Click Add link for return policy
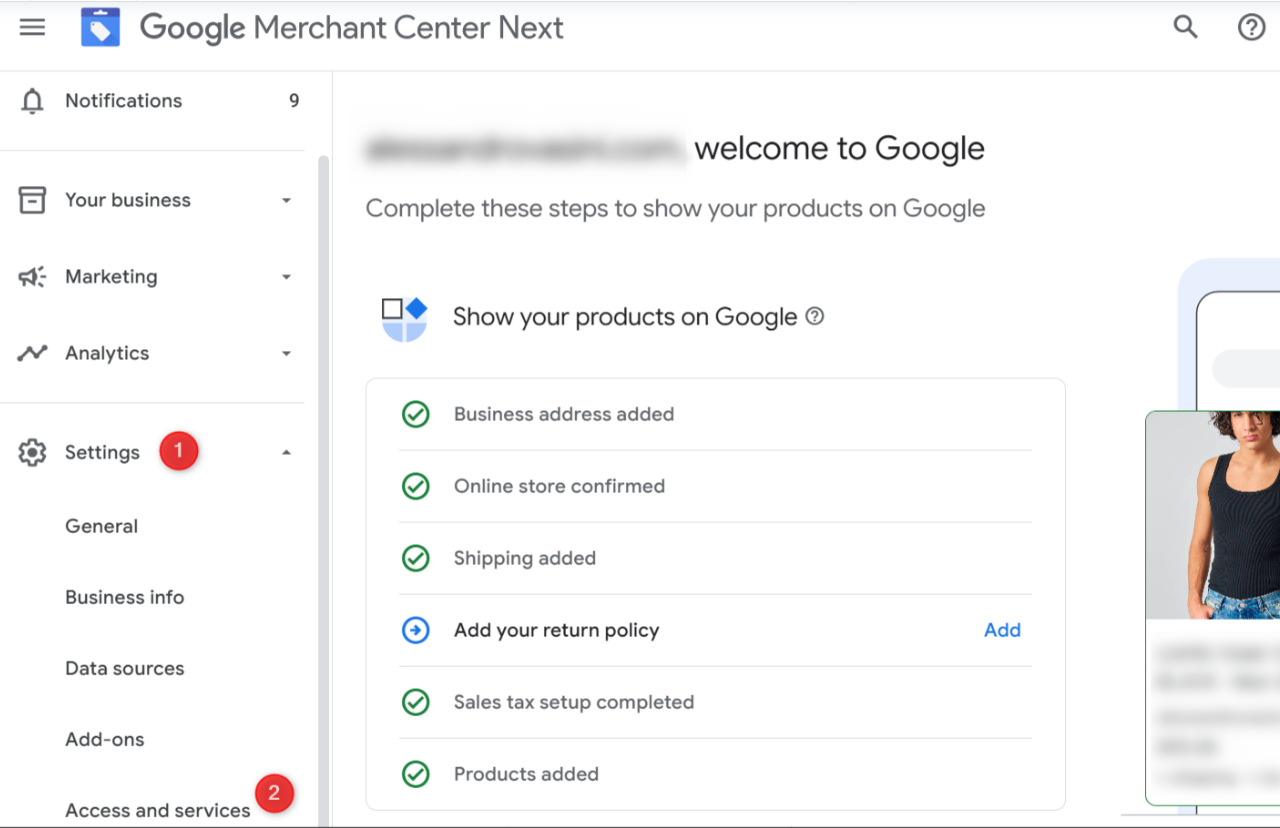The image size is (1280, 828). pos(1002,630)
